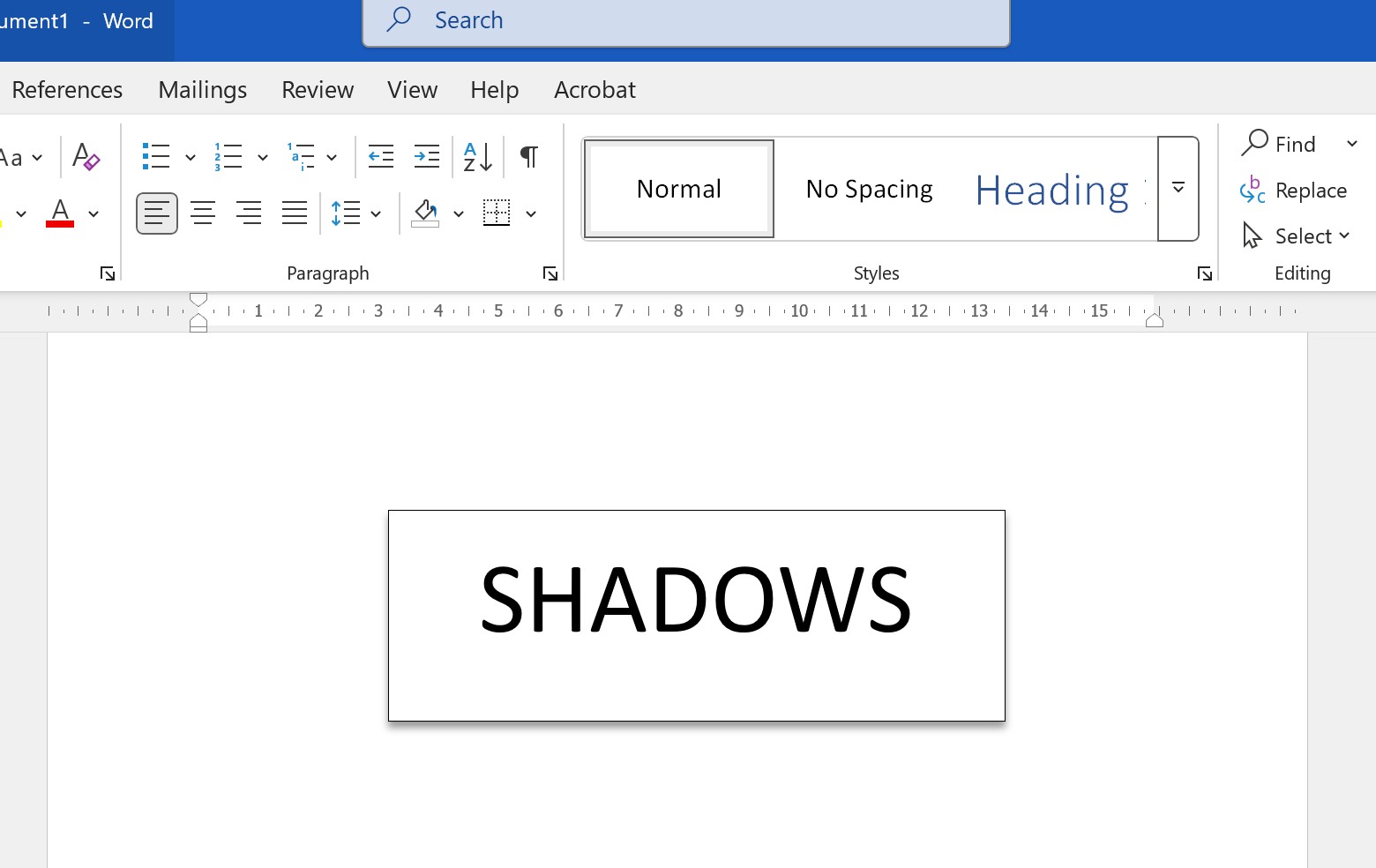Apply numbered list formatting

tap(228, 156)
